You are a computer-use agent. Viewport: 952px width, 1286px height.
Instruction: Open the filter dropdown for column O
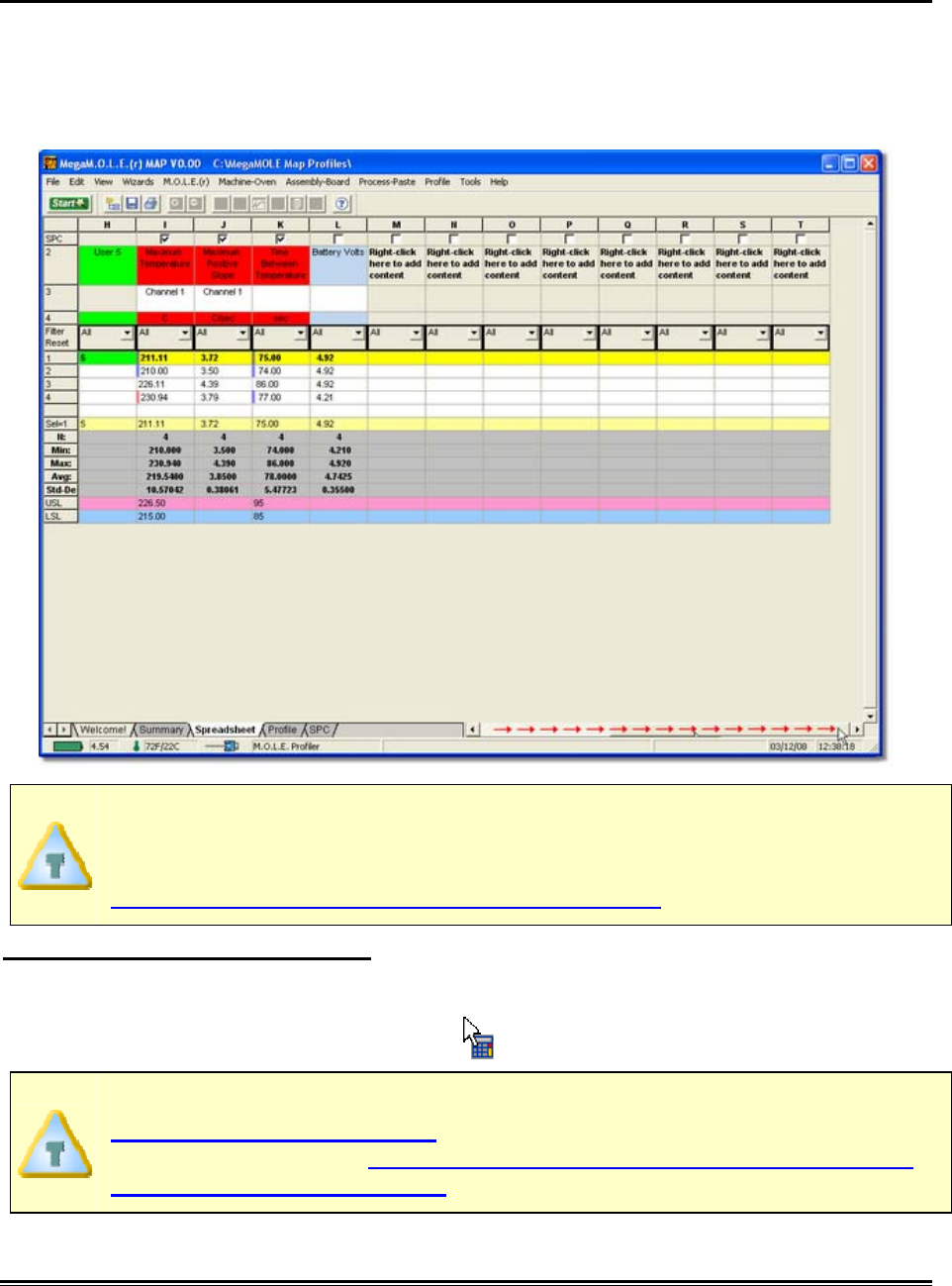(531, 333)
